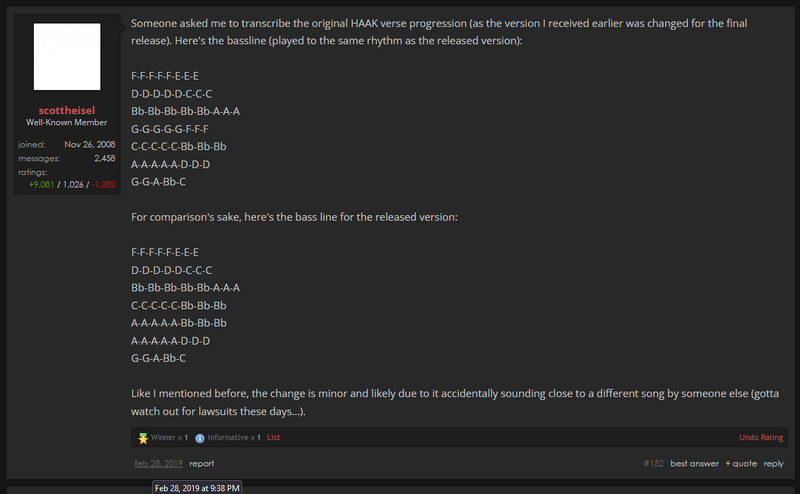View scottheisel's 2,458 messages count
This screenshot has height=494, width=800.
(104, 158)
